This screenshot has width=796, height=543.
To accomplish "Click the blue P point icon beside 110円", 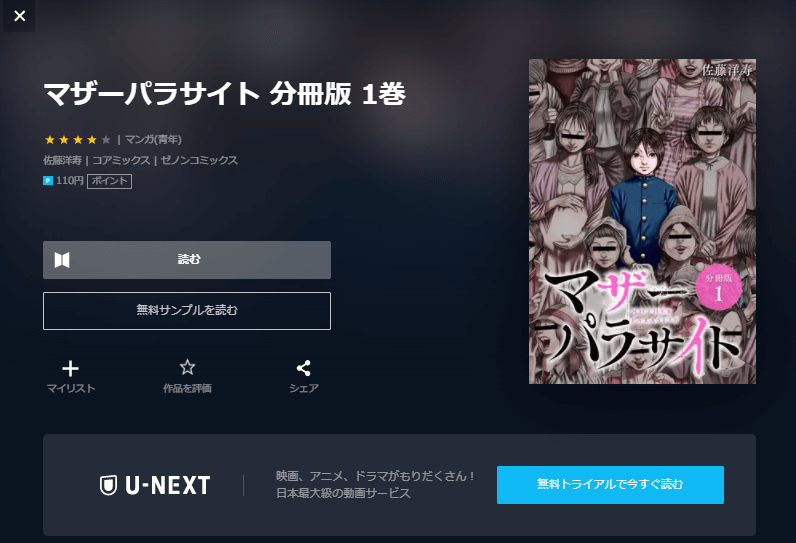I will coord(48,181).
